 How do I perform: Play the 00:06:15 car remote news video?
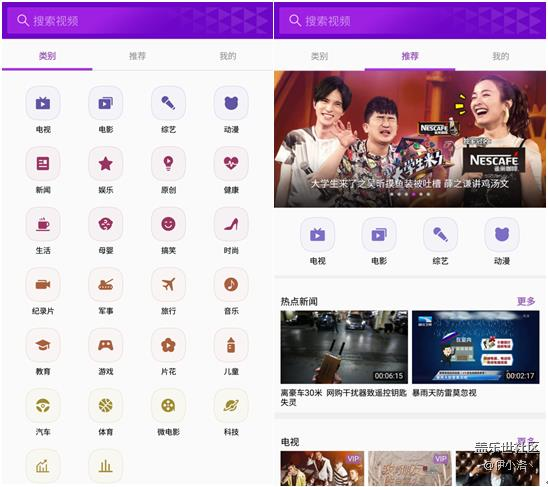click(x=344, y=347)
